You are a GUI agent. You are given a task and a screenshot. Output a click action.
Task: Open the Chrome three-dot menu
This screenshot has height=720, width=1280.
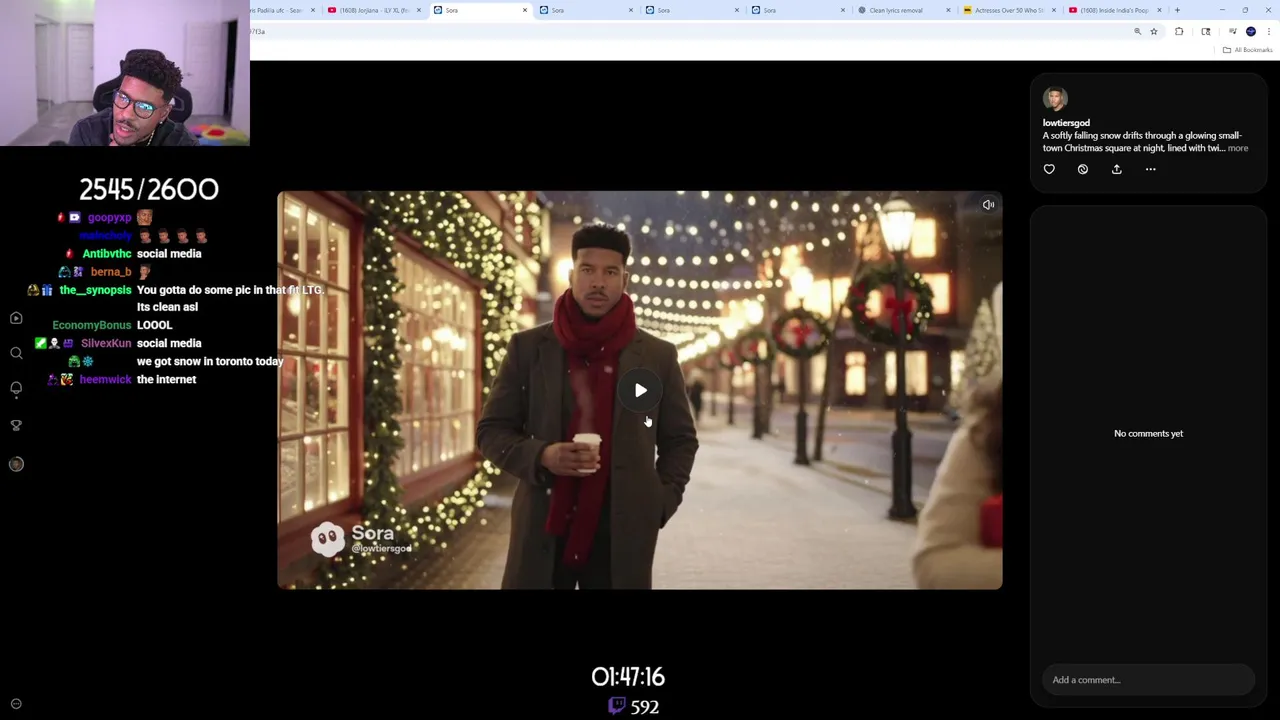pyautogui.click(x=1268, y=32)
